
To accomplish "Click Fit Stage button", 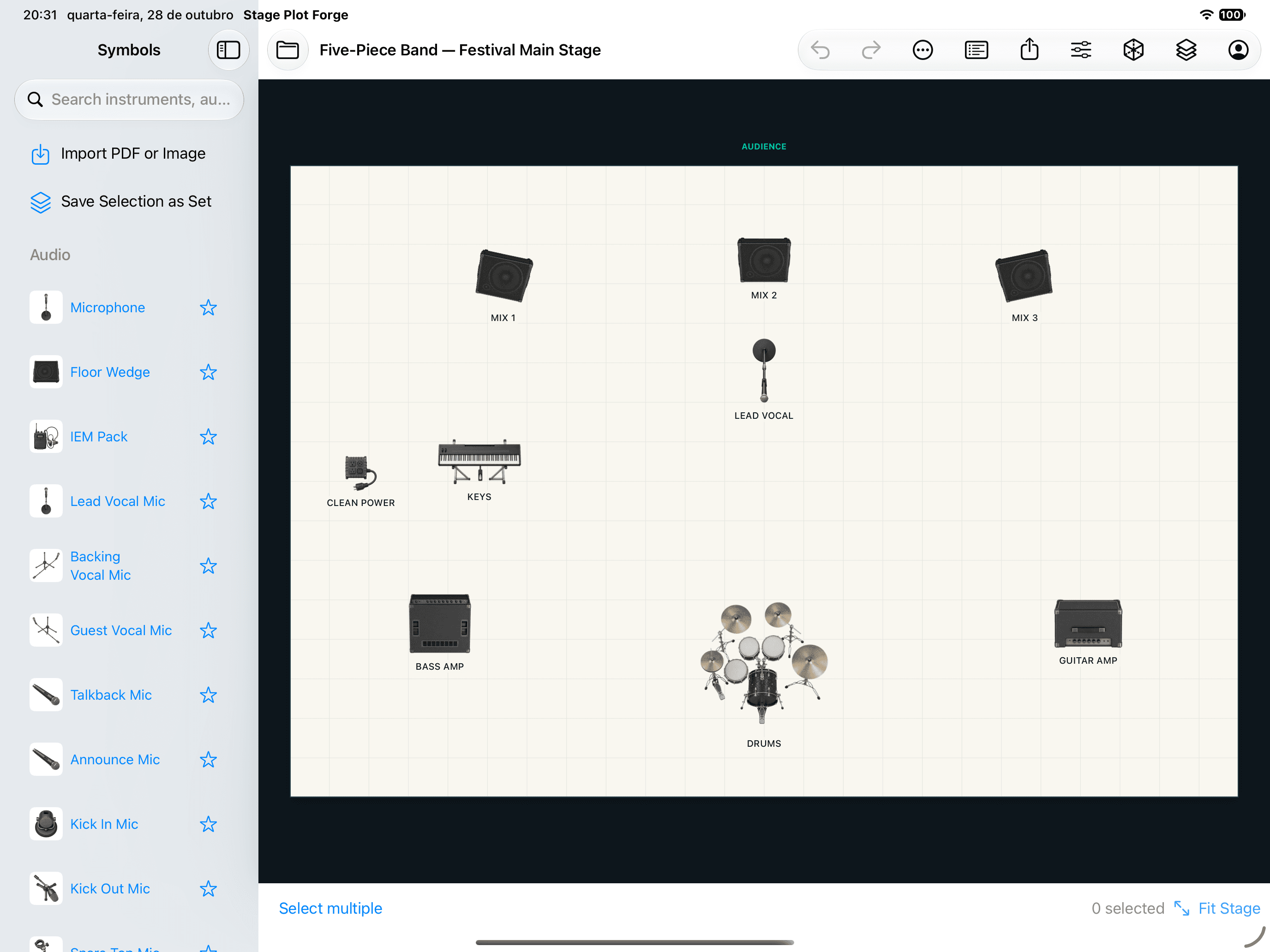I will click(1217, 908).
